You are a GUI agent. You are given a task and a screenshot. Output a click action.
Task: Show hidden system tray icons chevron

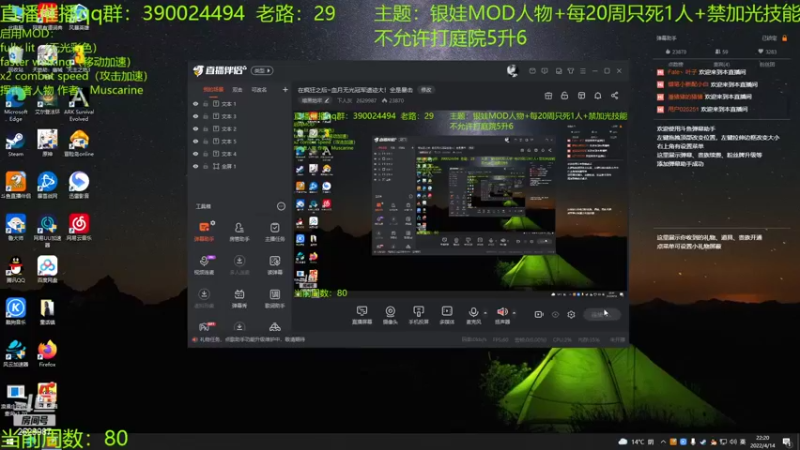click(663, 442)
